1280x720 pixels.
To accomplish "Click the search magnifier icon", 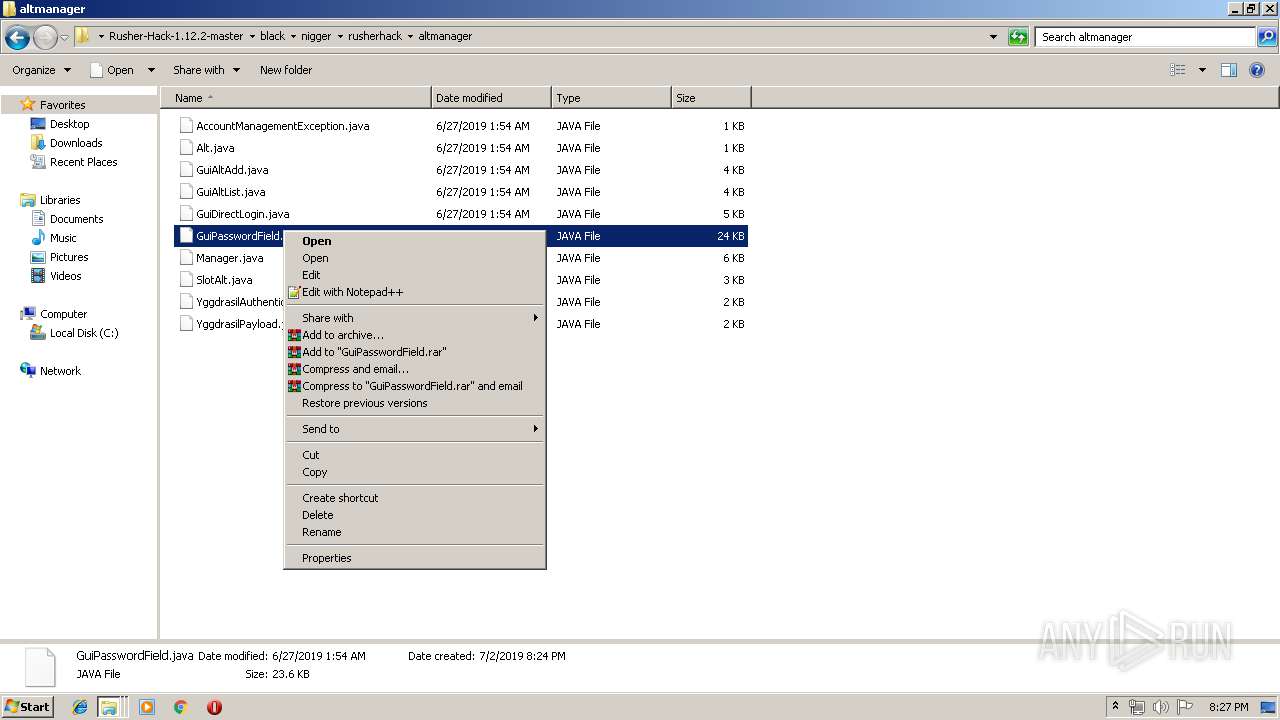I will tap(1266, 37).
